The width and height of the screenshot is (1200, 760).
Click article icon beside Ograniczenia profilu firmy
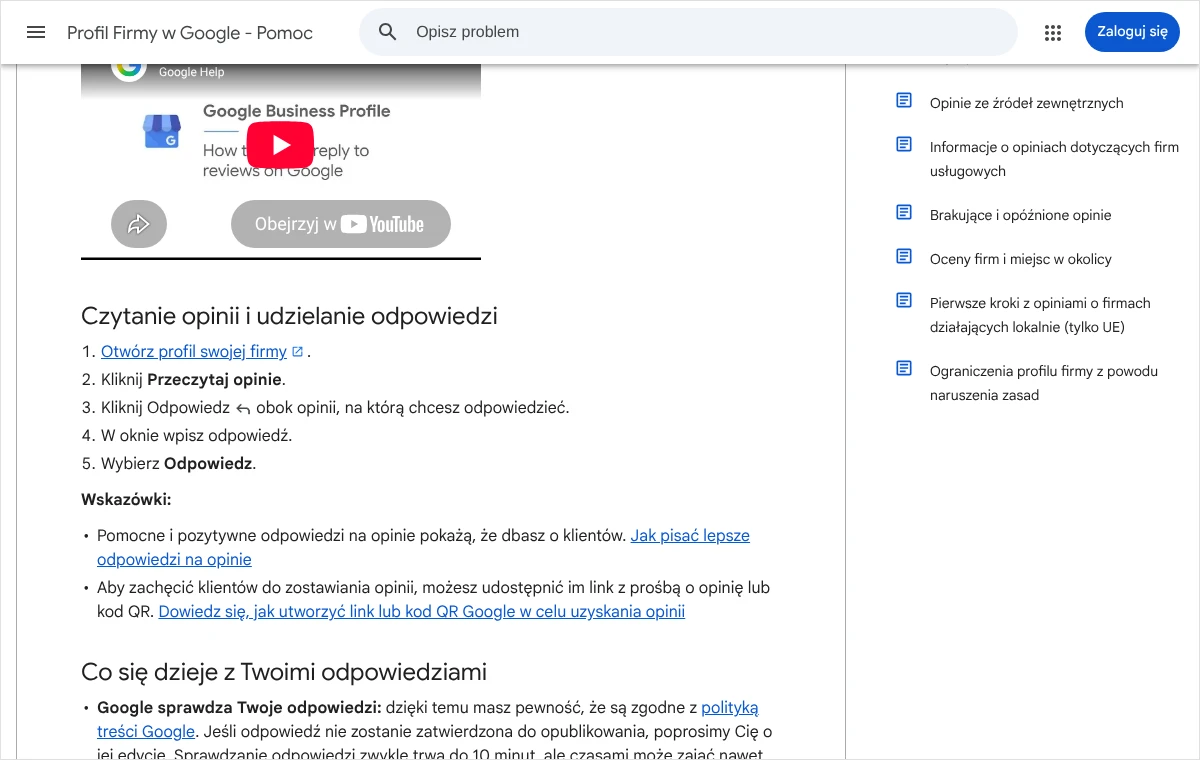click(x=904, y=369)
